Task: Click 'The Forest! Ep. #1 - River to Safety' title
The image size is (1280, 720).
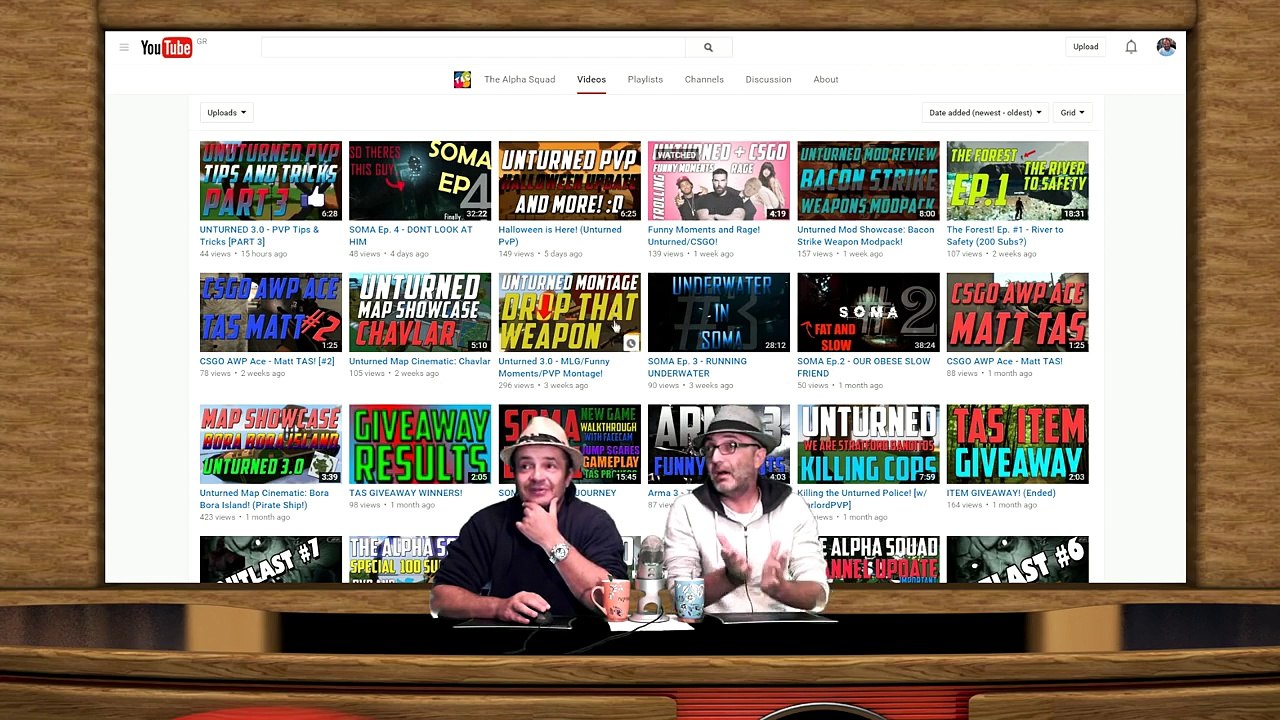Action: coord(1005,236)
